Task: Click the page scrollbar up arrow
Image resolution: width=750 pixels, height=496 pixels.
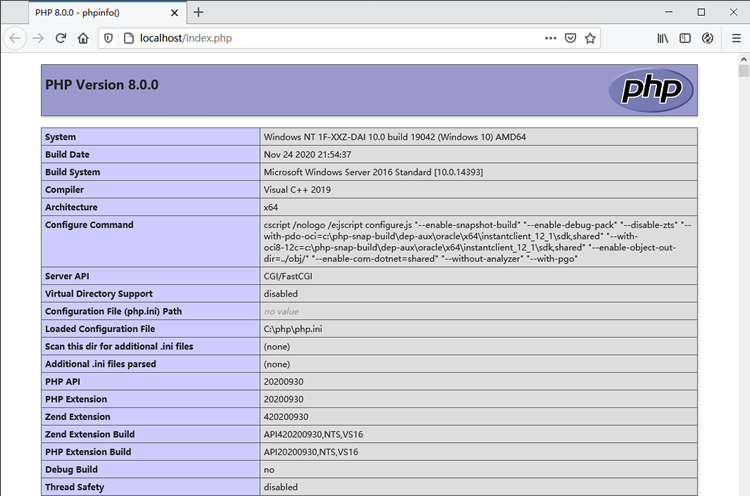Action: pyautogui.click(x=743, y=59)
